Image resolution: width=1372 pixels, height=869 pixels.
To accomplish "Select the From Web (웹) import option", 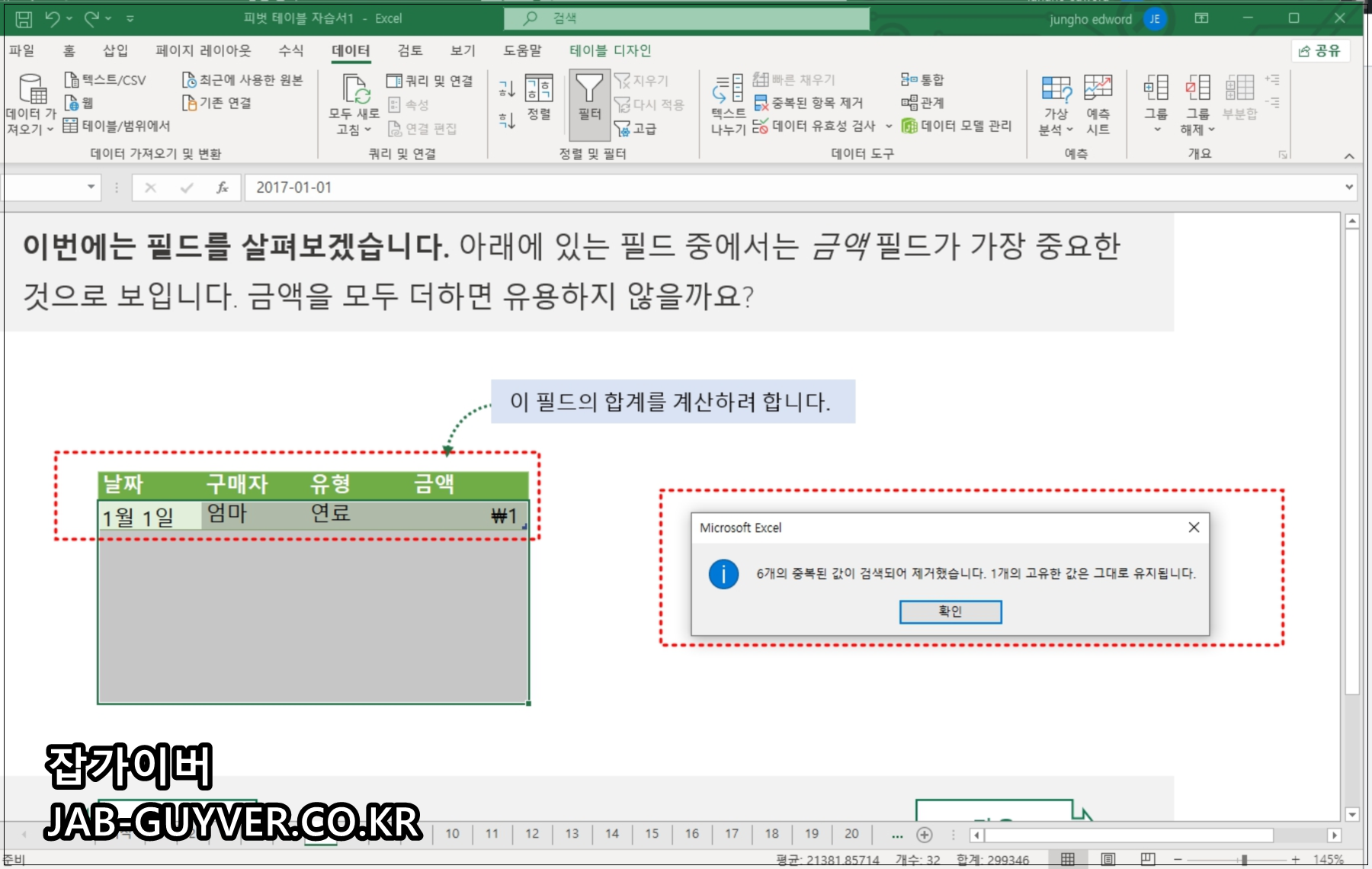I will point(79,103).
